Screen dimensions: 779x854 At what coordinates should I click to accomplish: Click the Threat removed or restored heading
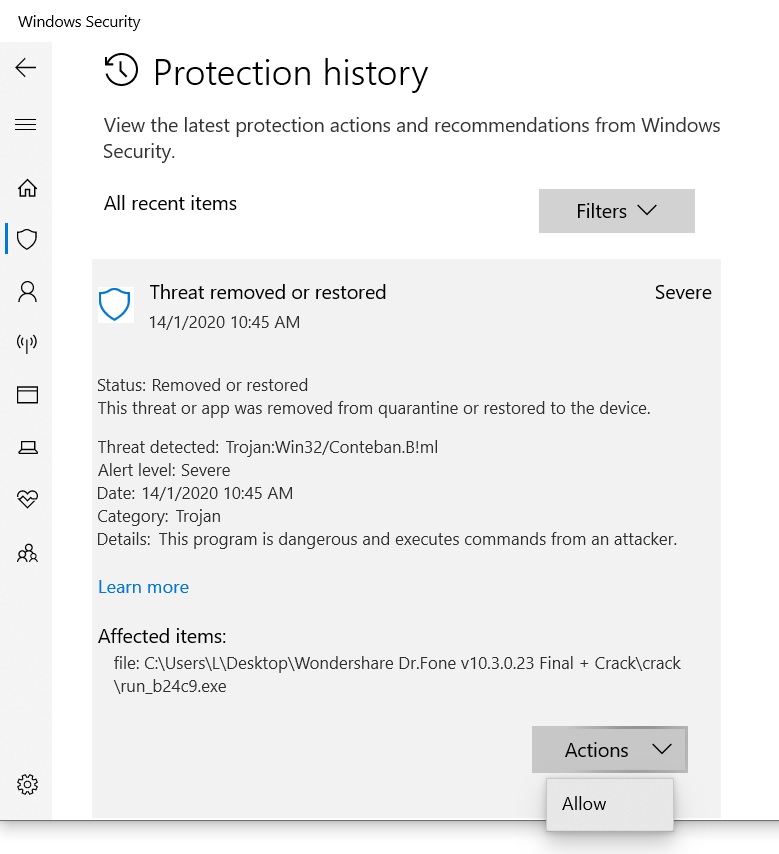click(268, 292)
